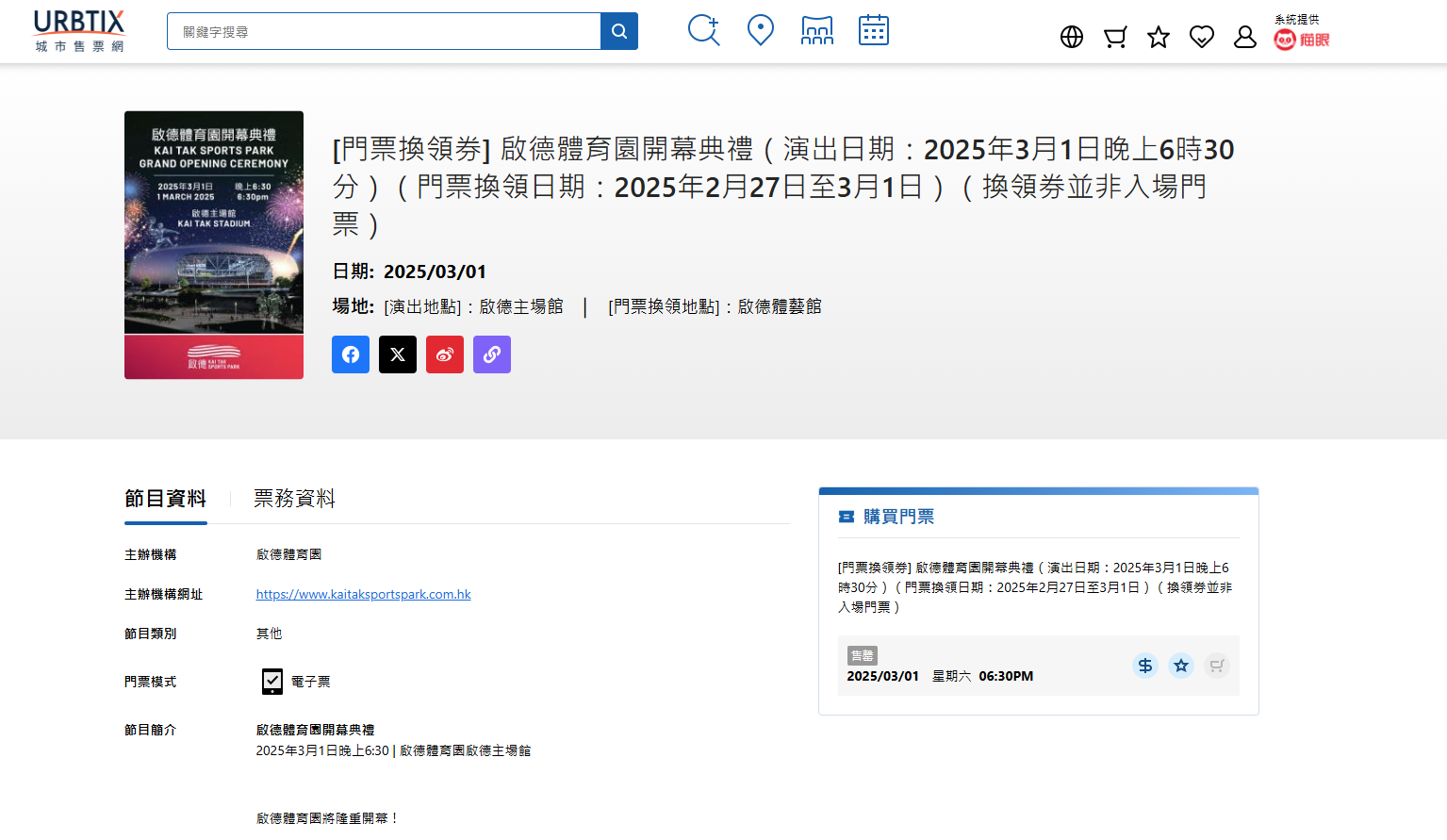Image resolution: width=1447 pixels, height=840 pixels.
Task: Share the event on Weibo
Action: [x=445, y=354]
